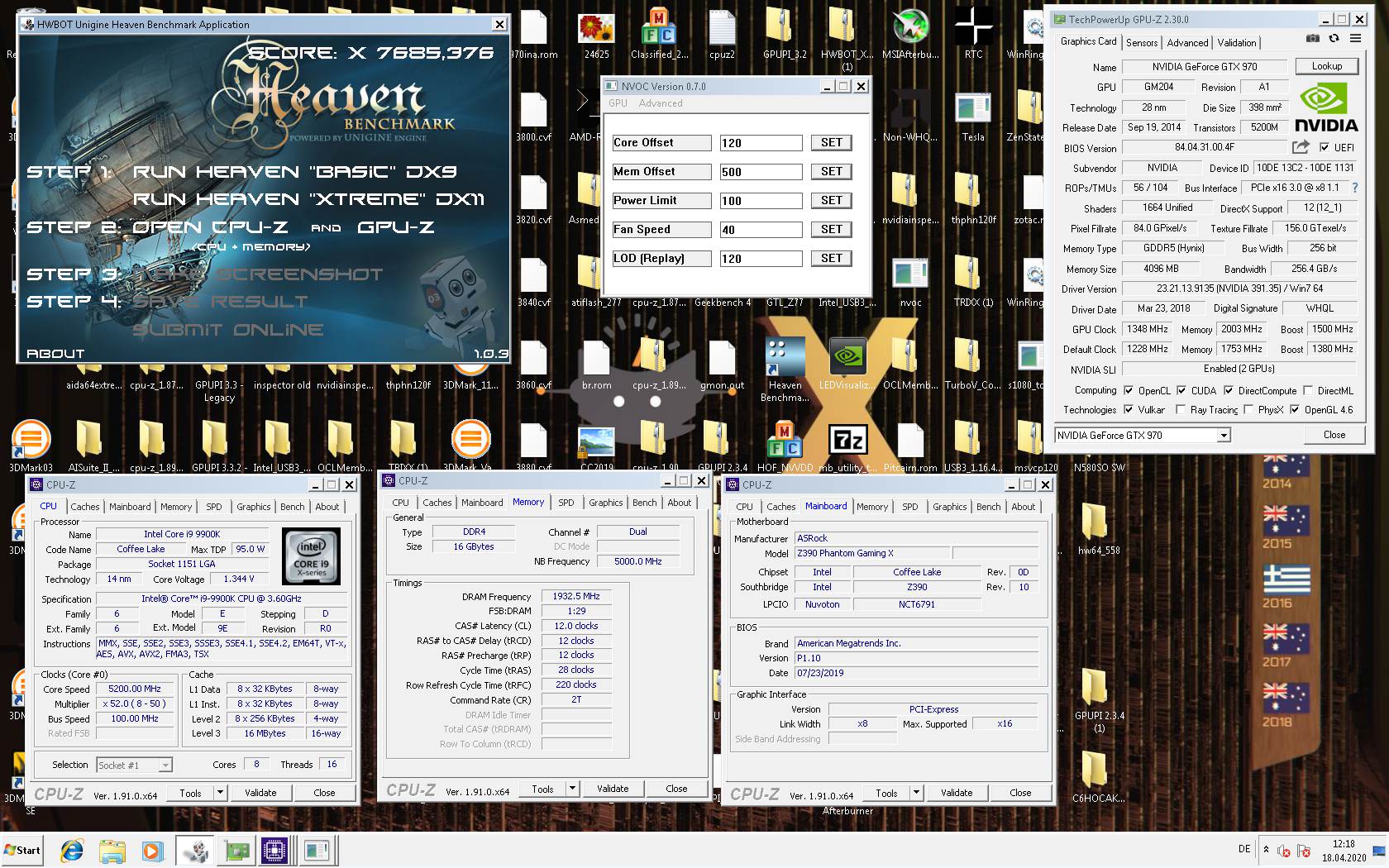Click the RTC desktop icon
The image size is (1389, 868).
click(974, 26)
